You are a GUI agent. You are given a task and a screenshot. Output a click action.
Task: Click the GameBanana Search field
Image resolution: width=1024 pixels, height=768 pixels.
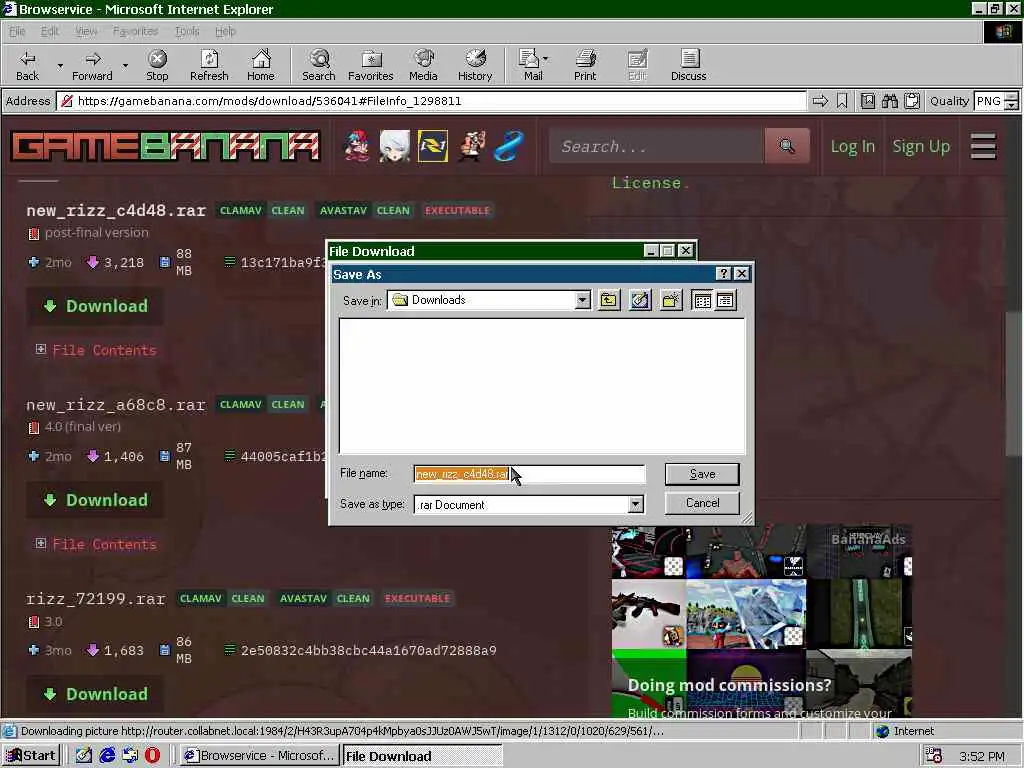pyautogui.click(x=656, y=146)
